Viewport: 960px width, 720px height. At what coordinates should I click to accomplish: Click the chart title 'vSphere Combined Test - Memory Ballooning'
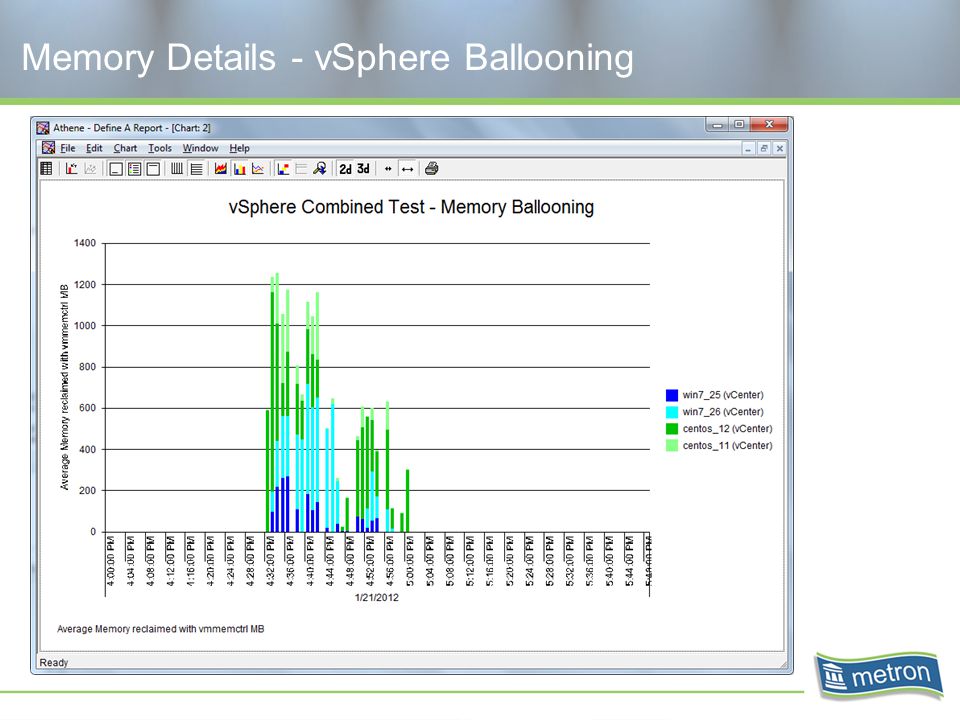point(411,207)
